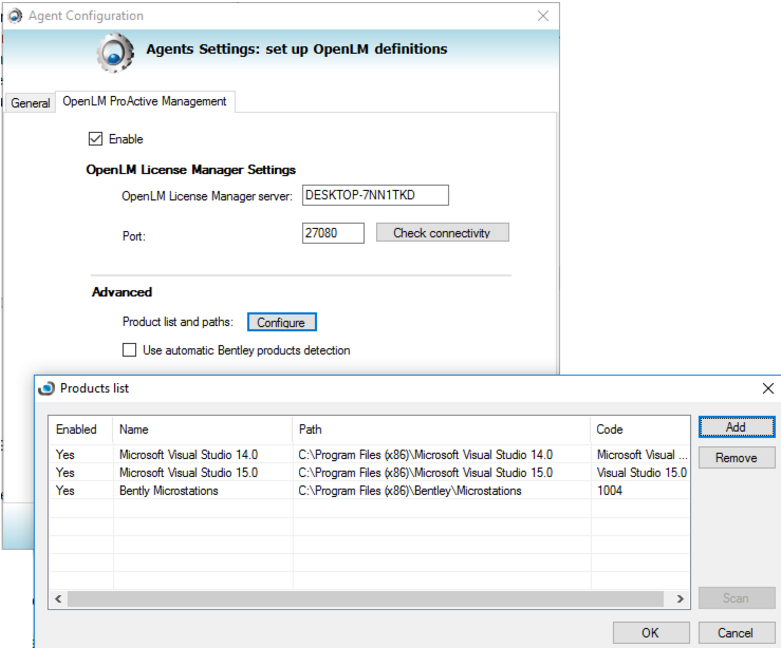The width and height of the screenshot is (781, 649).
Task: Click Add in the Products list
Action: [736, 427]
